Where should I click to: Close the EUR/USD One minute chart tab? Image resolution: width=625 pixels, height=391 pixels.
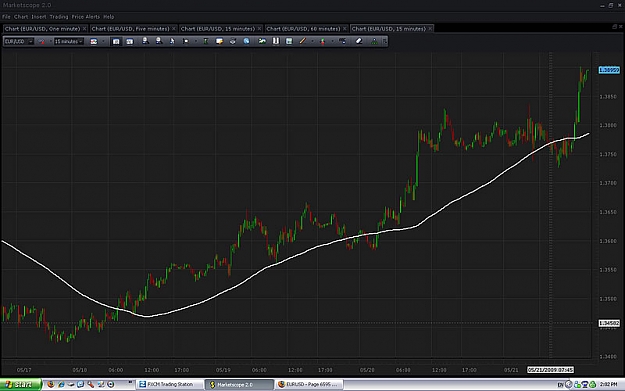[x=84, y=29]
